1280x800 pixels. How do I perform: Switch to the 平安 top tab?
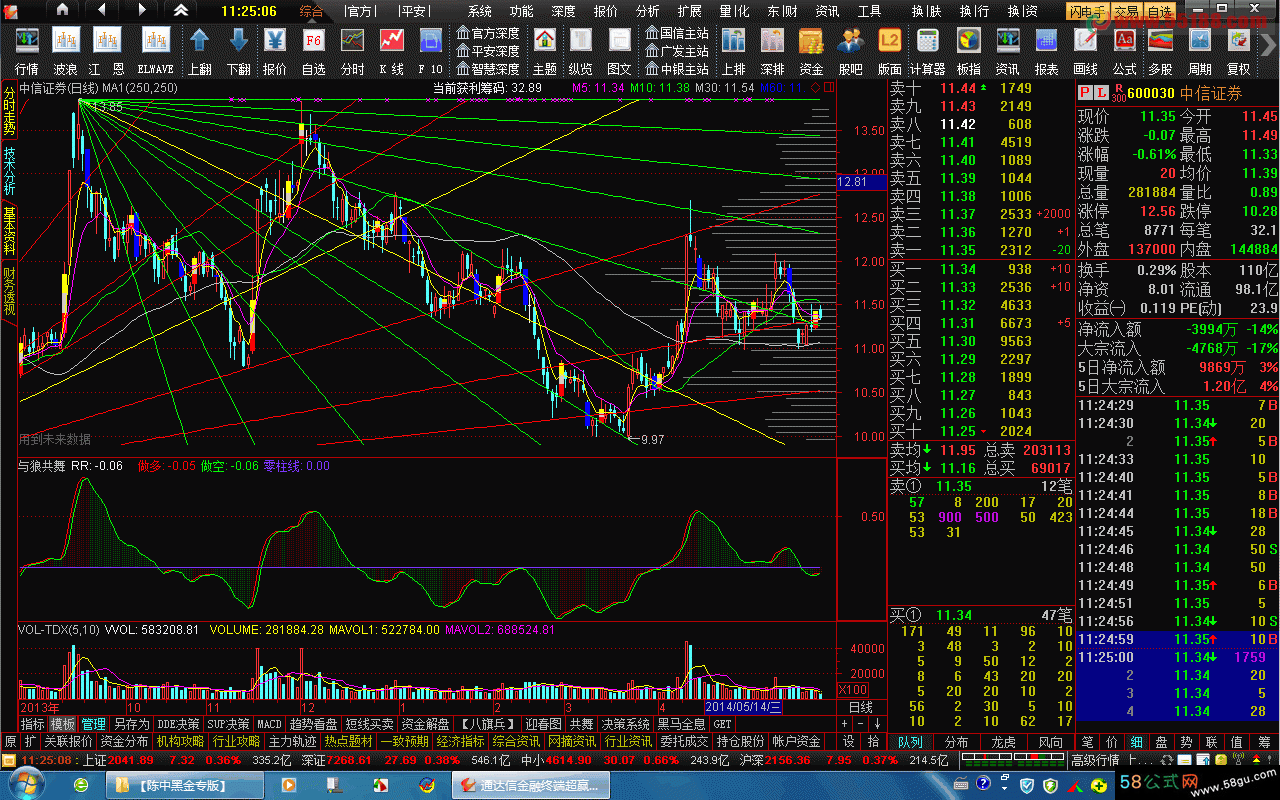pos(412,11)
